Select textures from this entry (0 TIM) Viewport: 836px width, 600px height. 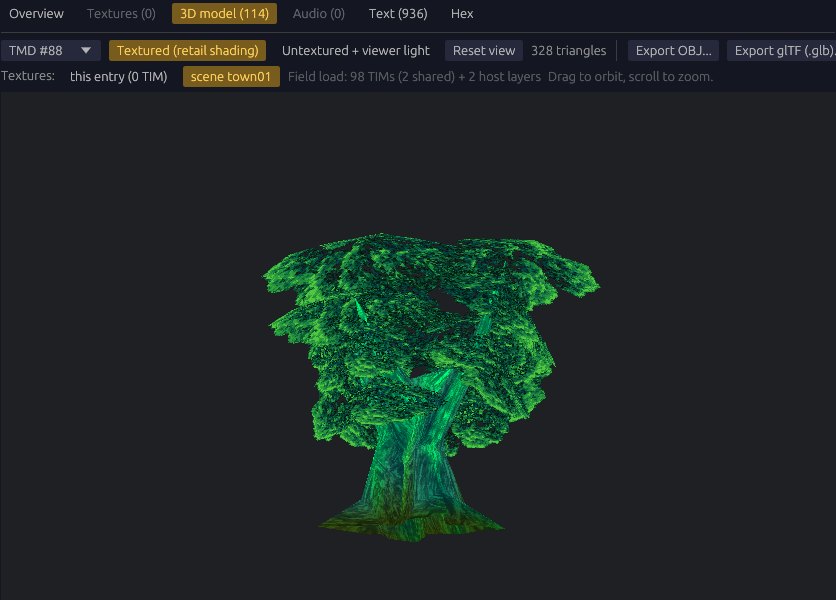click(118, 77)
